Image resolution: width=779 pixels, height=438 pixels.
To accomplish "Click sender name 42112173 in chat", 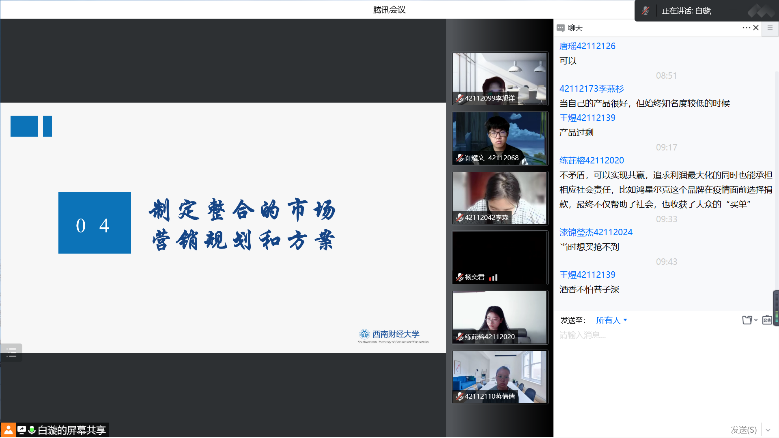I will [591, 89].
